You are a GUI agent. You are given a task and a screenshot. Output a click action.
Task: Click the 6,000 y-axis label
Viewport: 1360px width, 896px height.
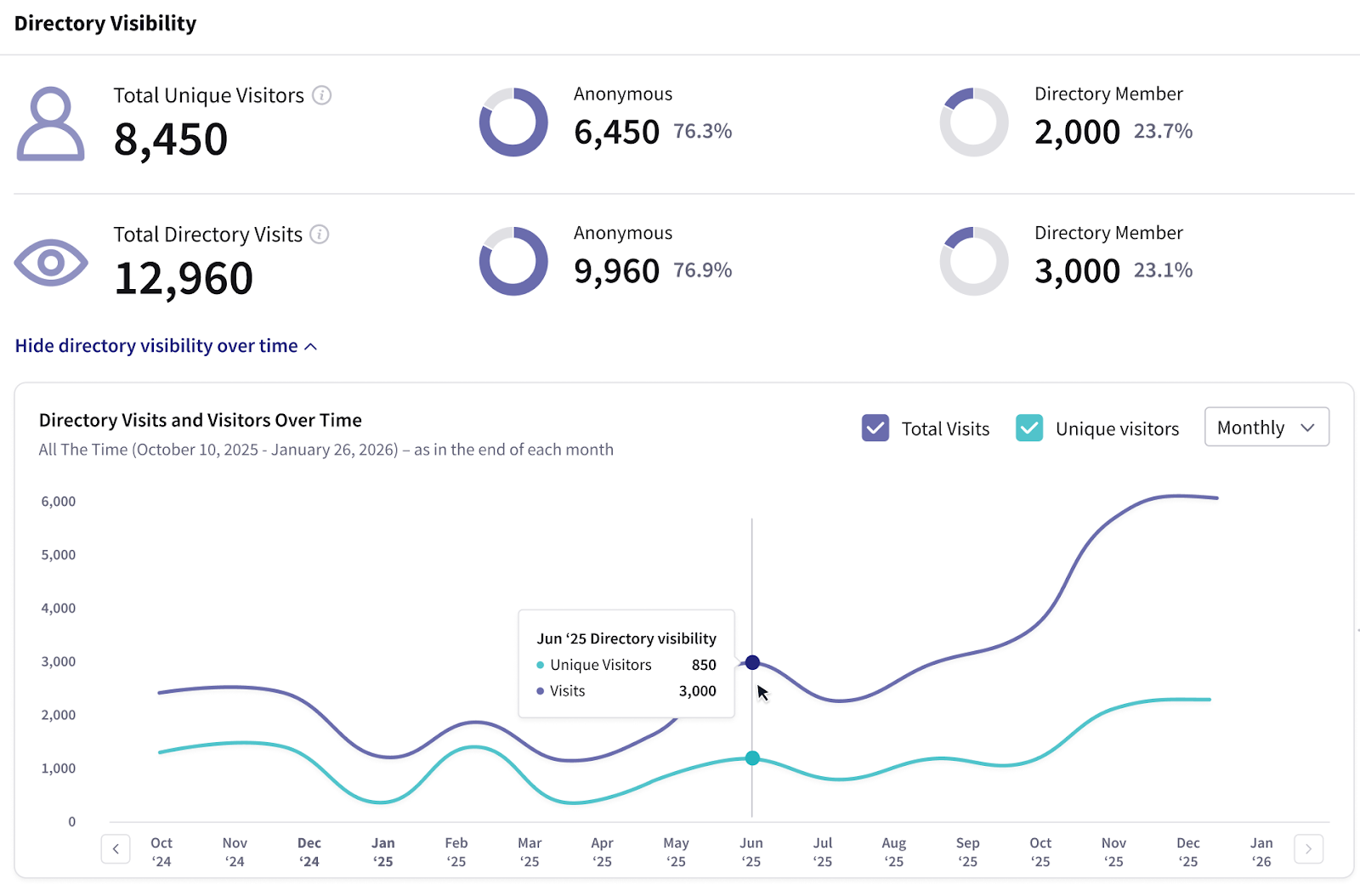(x=59, y=502)
